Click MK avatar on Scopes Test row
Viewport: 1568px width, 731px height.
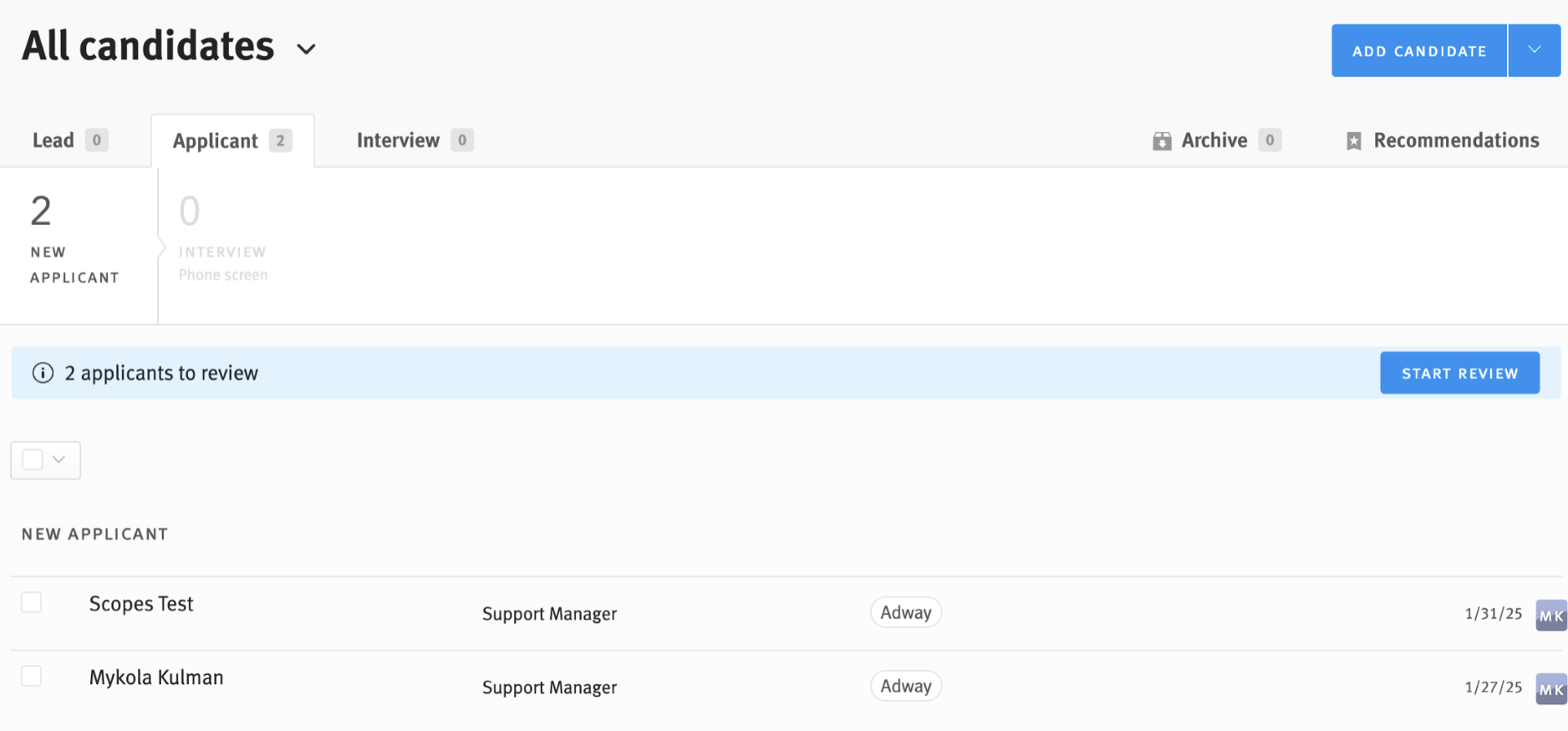click(x=1550, y=616)
